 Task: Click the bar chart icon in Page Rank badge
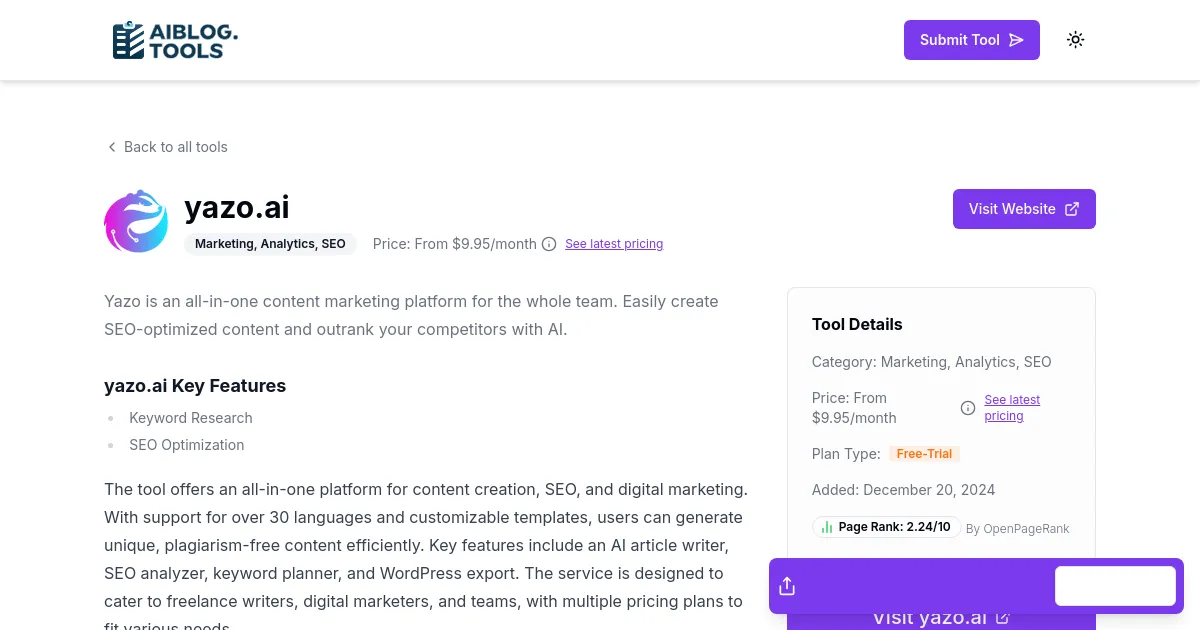coord(827,527)
